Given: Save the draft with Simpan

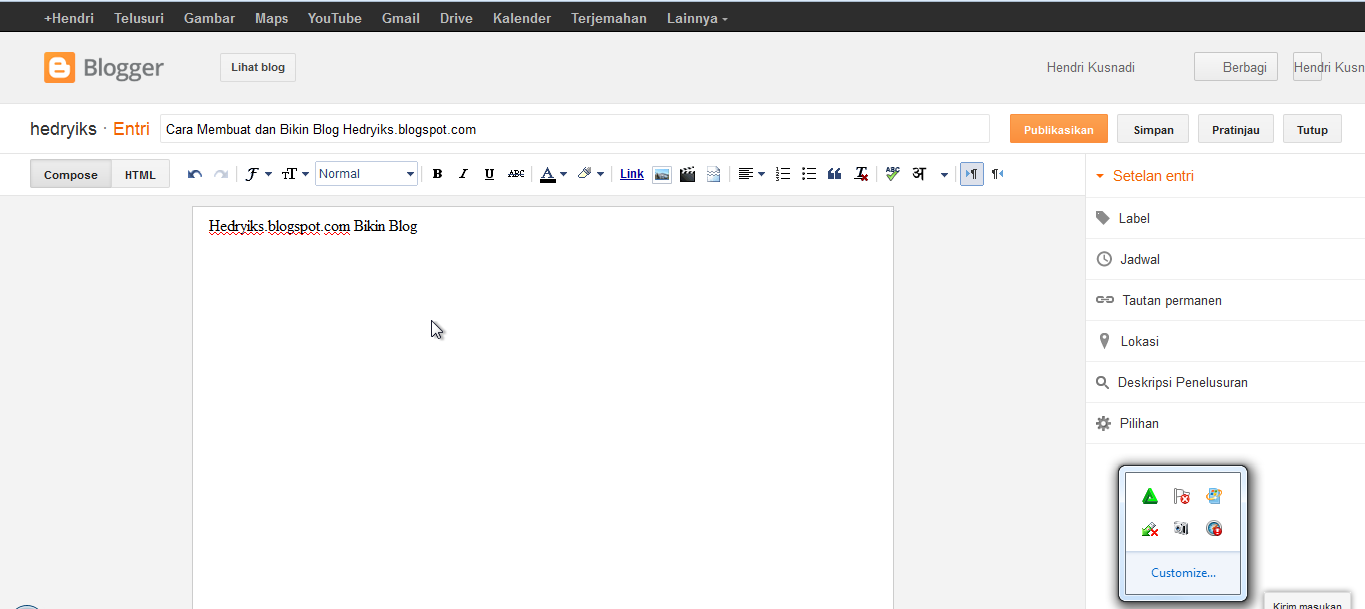Looking at the screenshot, I should [x=1153, y=129].
